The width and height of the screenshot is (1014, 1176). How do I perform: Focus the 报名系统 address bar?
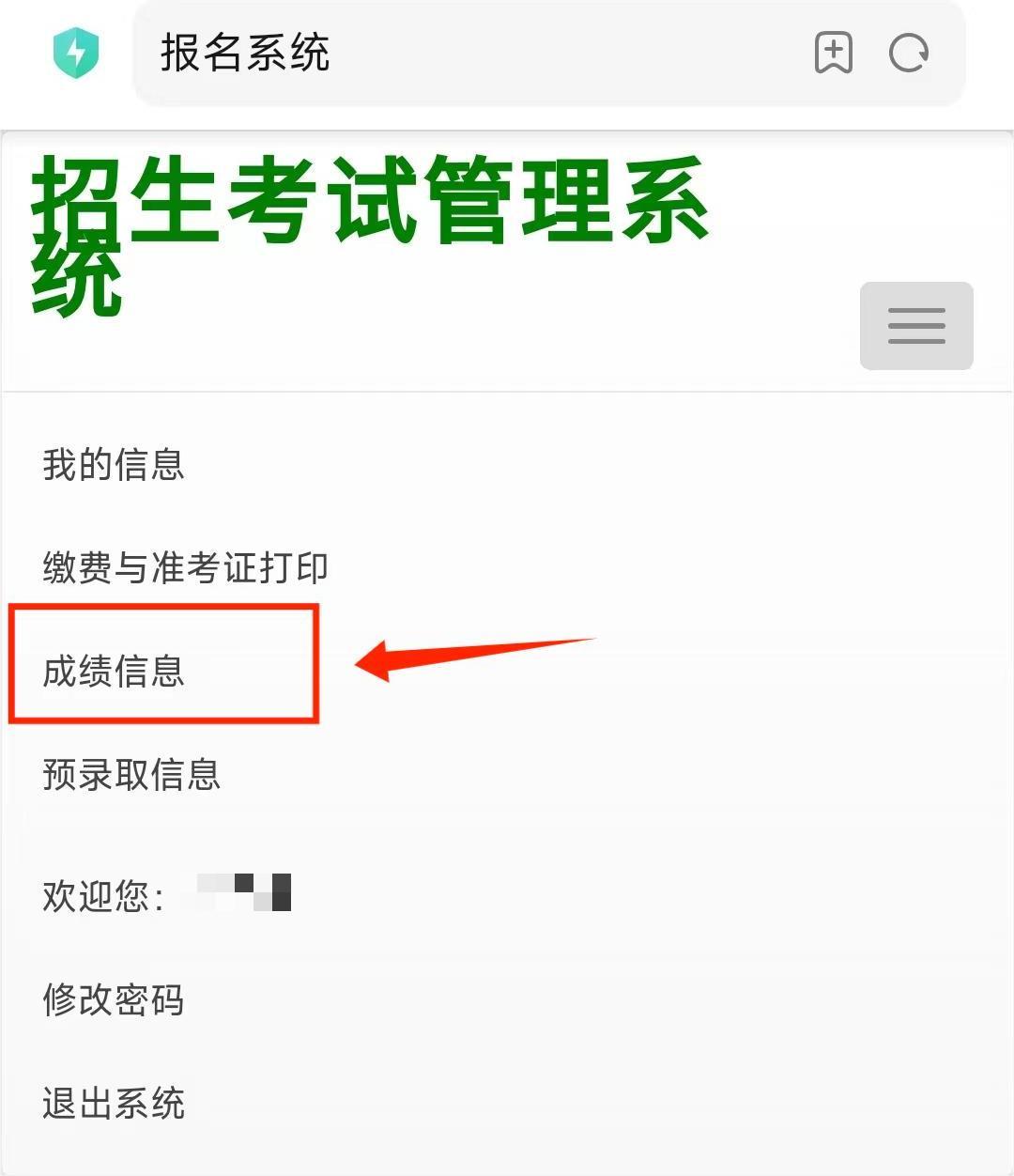[x=549, y=53]
